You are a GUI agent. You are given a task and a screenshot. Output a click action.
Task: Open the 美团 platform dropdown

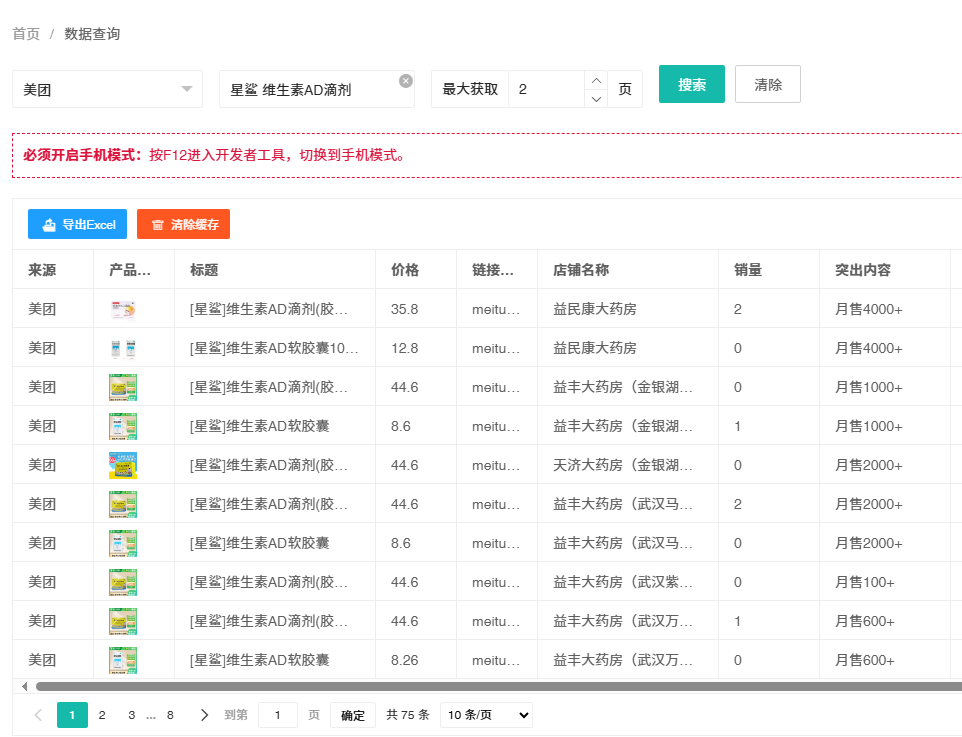[107, 89]
